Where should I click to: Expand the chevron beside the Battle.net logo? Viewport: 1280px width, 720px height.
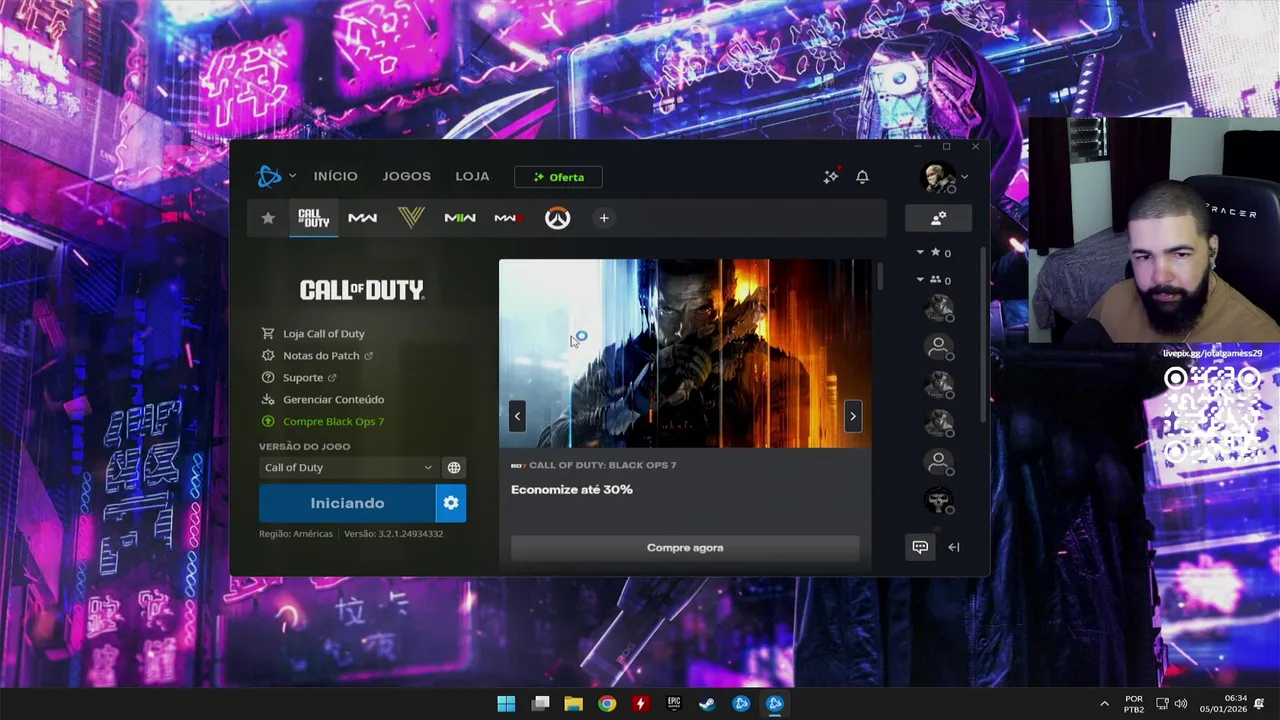tap(292, 176)
